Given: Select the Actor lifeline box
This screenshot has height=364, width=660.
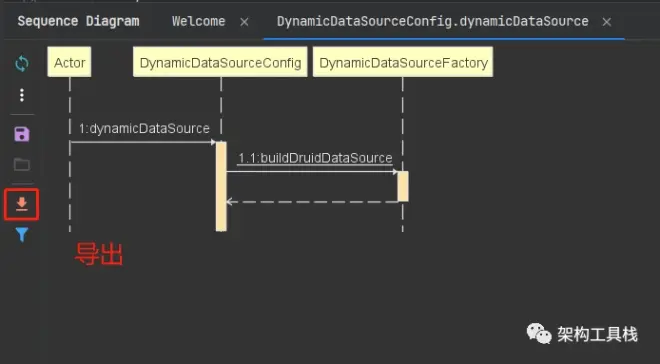Looking at the screenshot, I should [x=69, y=62].
